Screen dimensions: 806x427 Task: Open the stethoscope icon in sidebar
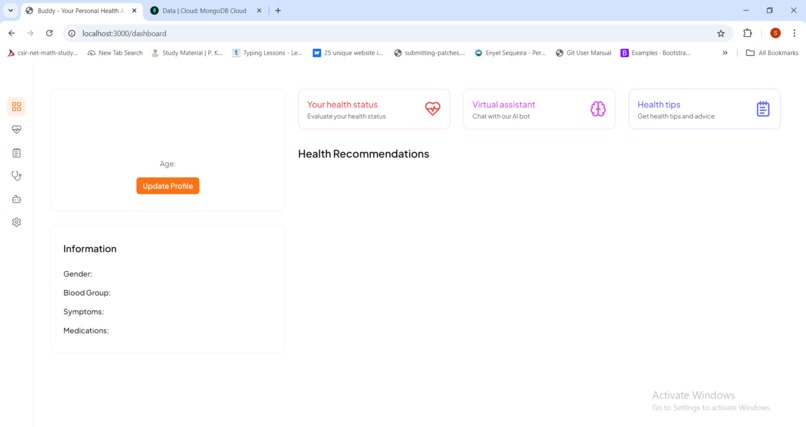coord(16,176)
